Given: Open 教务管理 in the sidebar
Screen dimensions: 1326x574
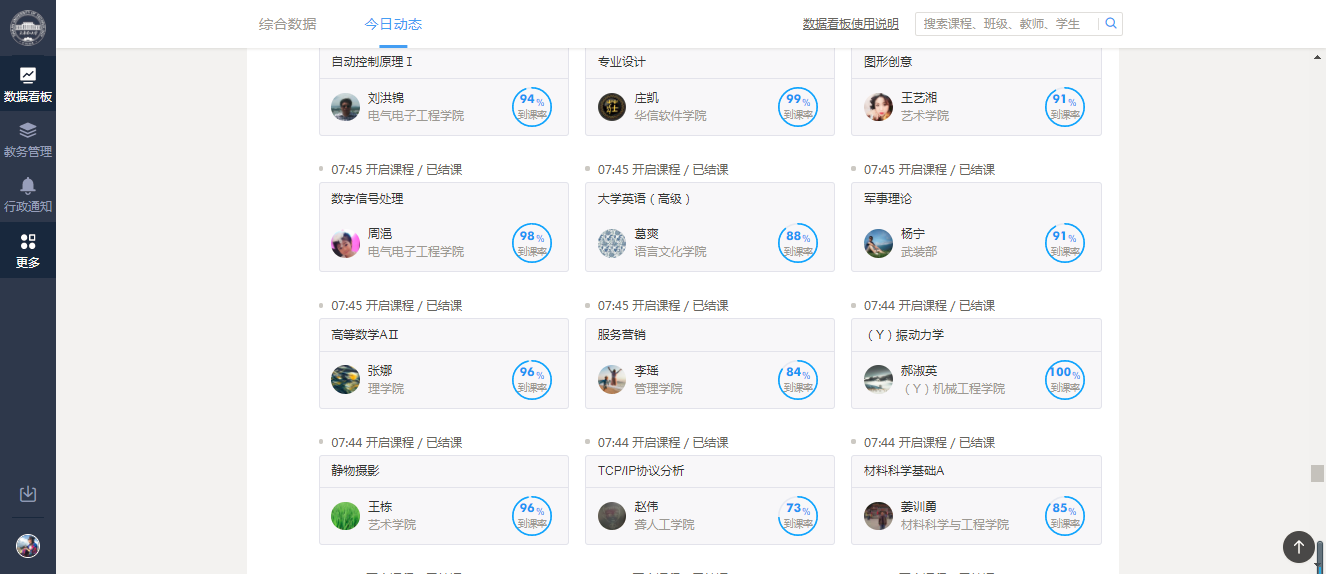Looking at the screenshot, I should [x=28, y=139].
